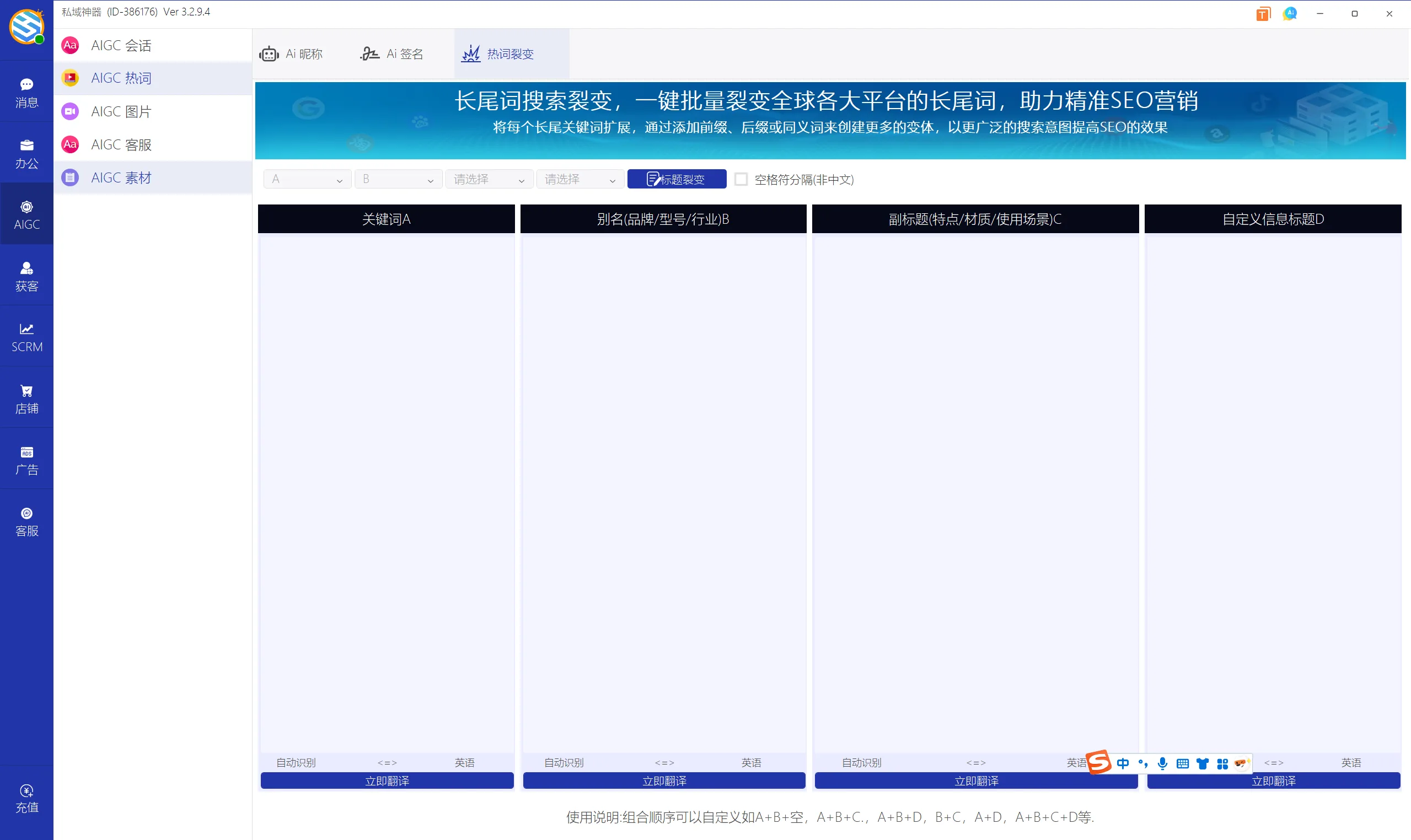Image resolution: width=1411 pixels, height=840 pixels.
Task: Click the 广告 (ads) sidebar icon
Action: pos(26,459)
